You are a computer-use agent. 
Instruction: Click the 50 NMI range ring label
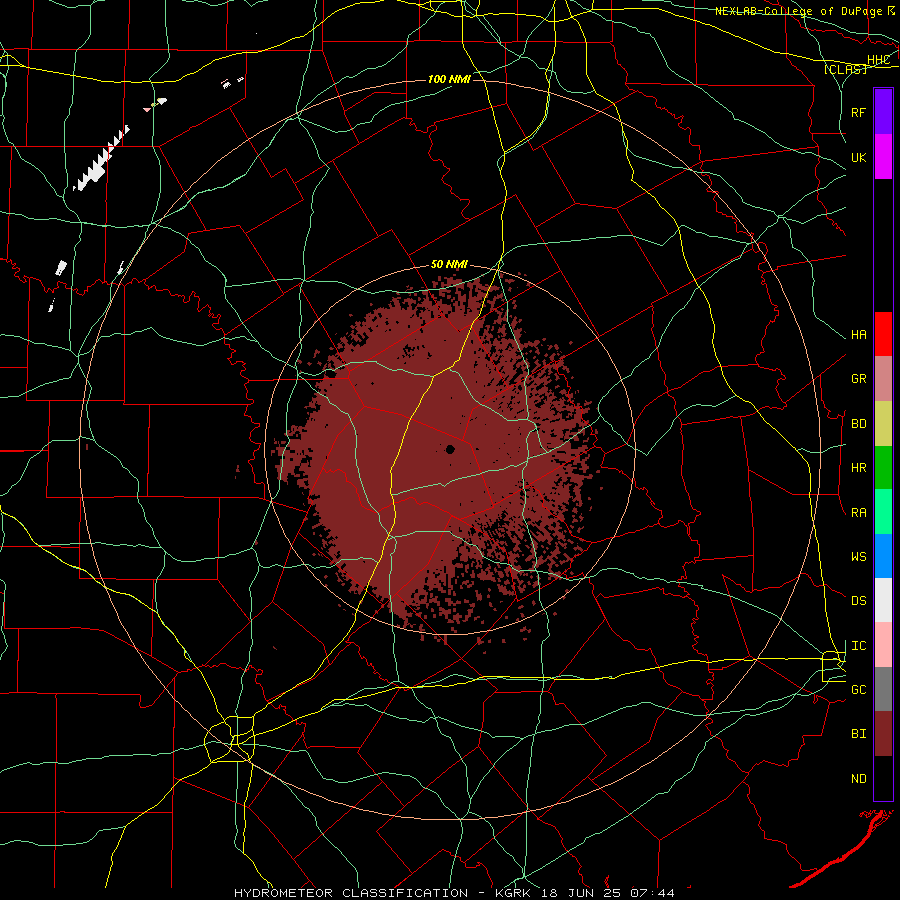pyautogui.click(x=449, y=265)
